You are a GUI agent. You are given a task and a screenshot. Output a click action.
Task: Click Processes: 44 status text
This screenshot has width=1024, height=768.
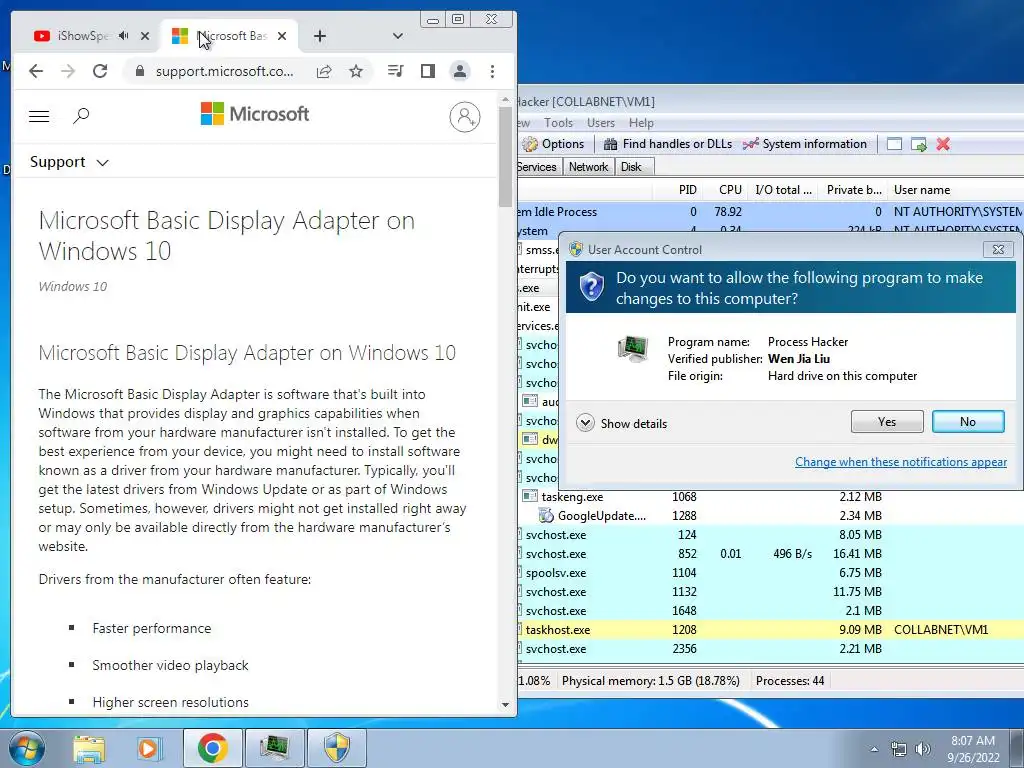pyautogui.click(x=790, y=681)
